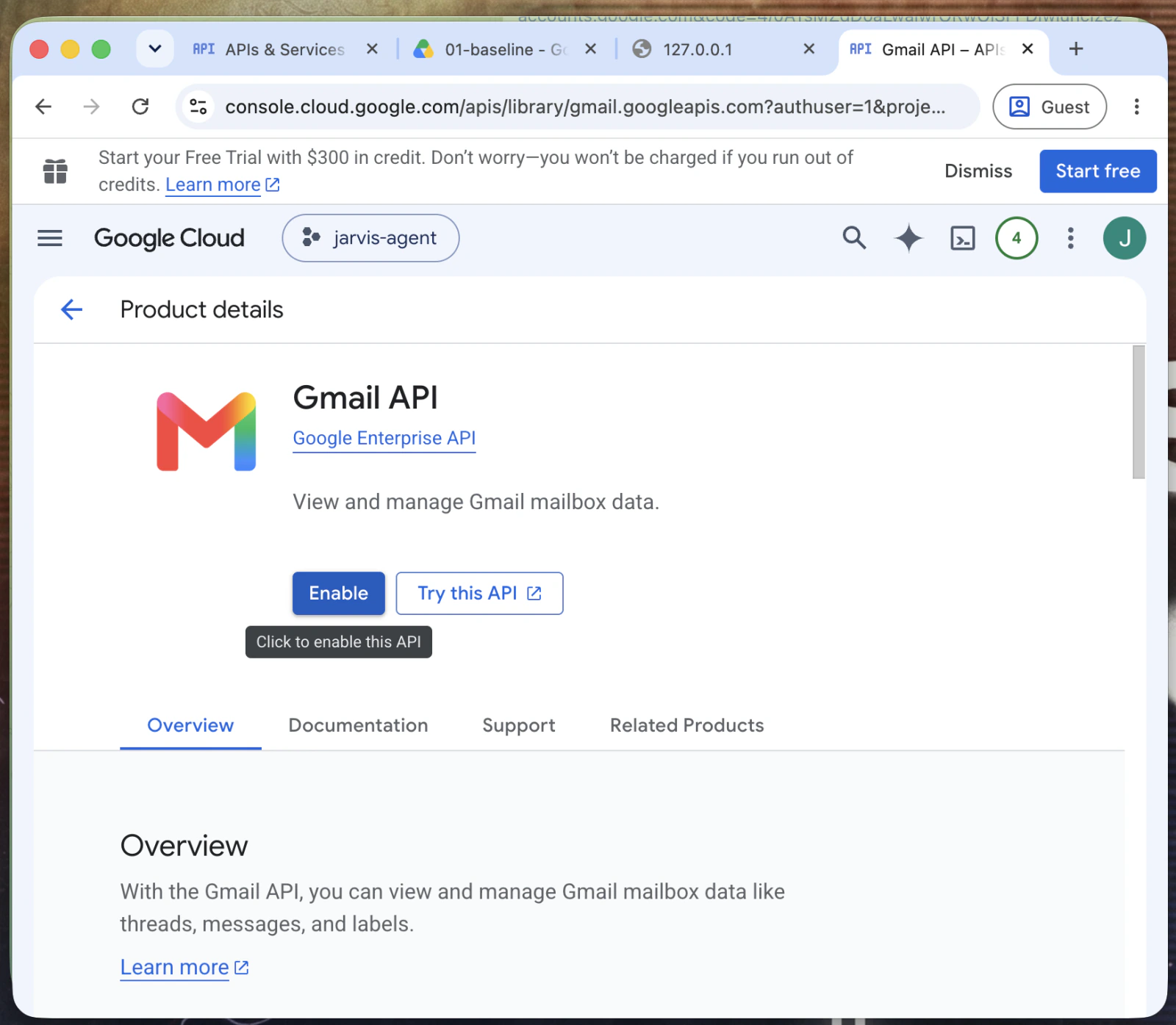This screenshot has width=1176, height=1025.
Task: Switch to the APIs & Services tab
Action: click(284, 49)
